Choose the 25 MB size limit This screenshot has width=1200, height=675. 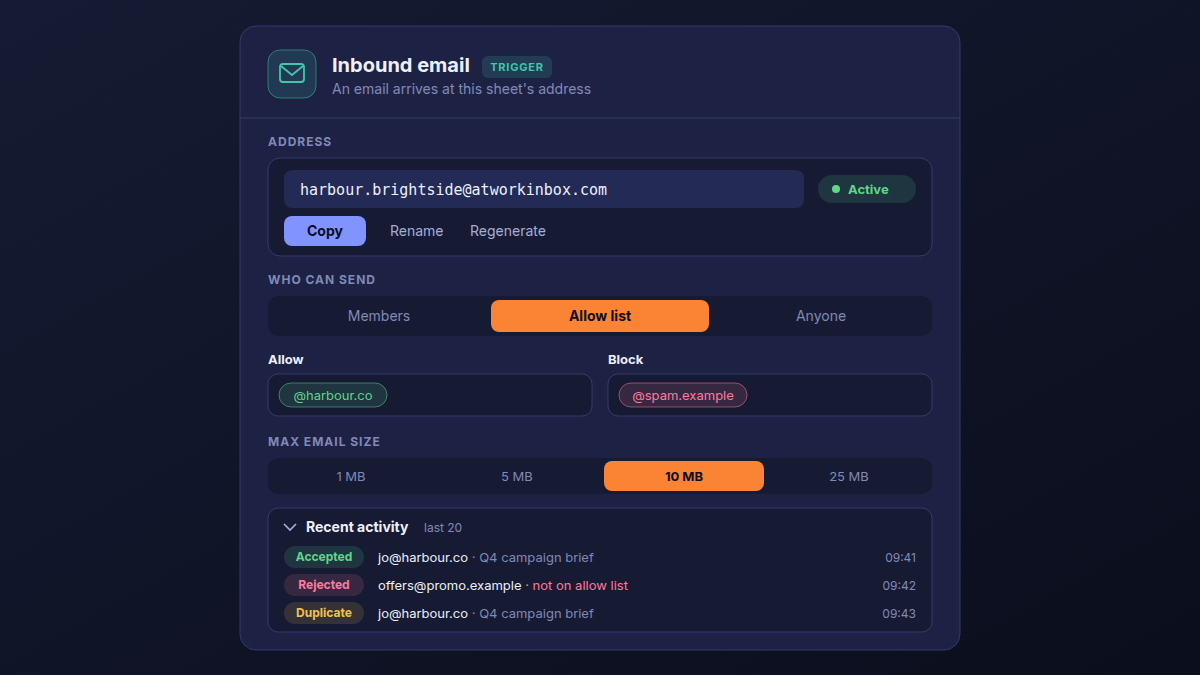click(849, 476)
